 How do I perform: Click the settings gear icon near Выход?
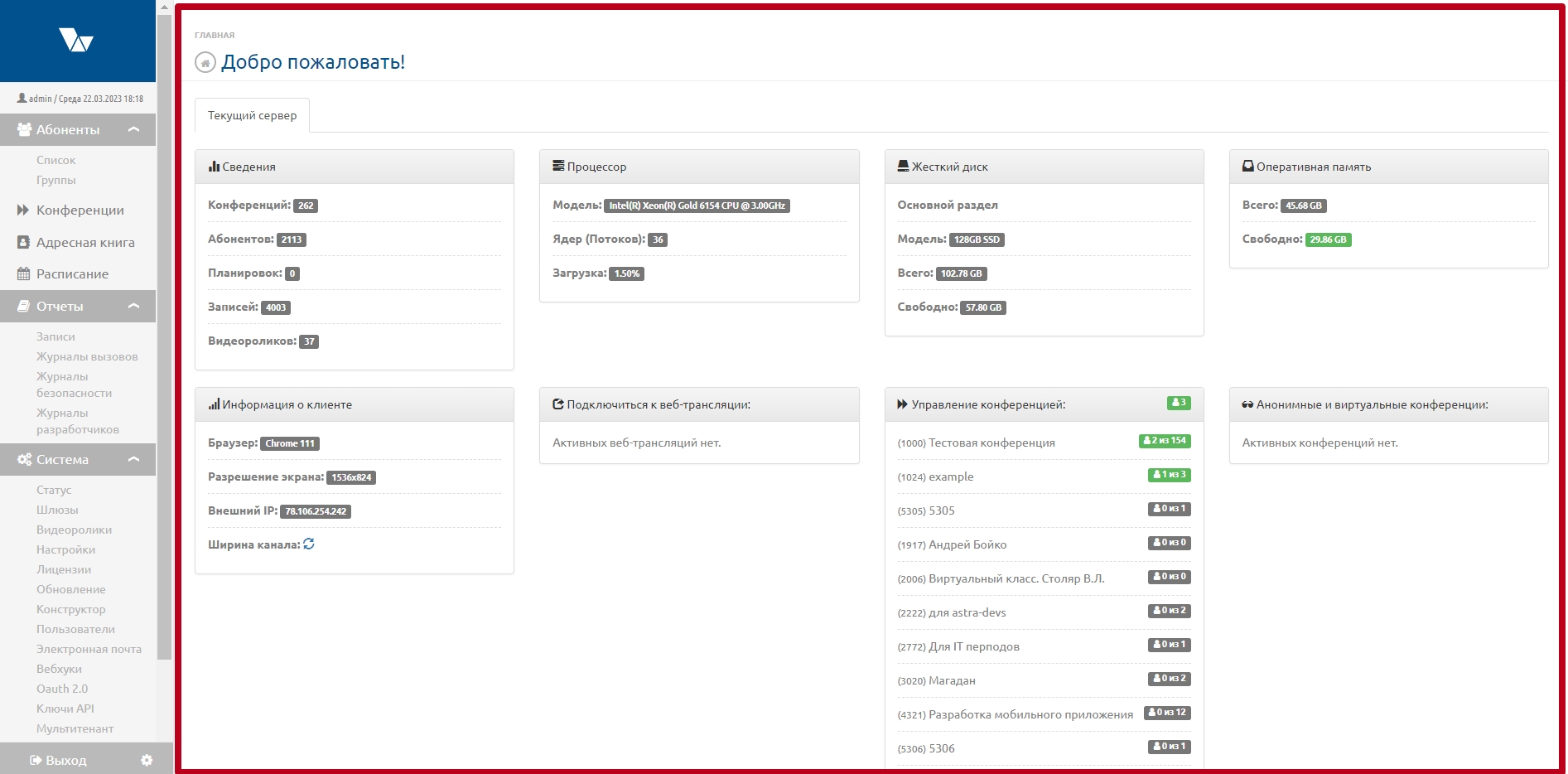coord(147,760)
